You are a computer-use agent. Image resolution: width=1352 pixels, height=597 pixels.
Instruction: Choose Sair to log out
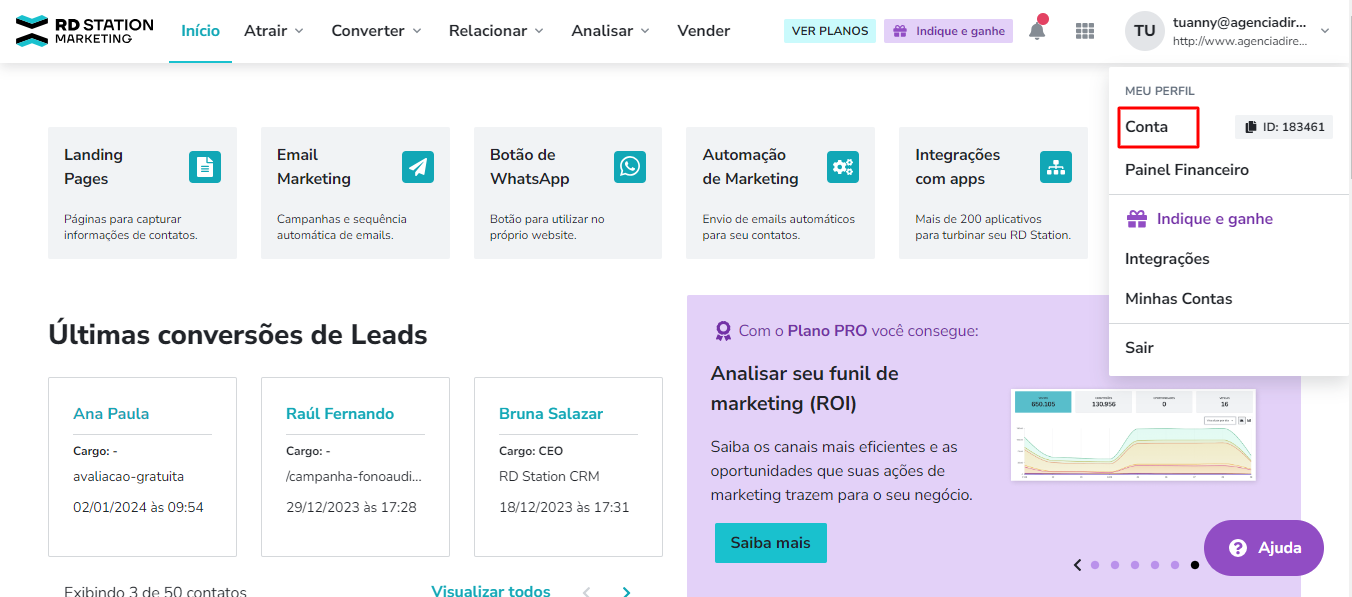[x=1139, y=348]
